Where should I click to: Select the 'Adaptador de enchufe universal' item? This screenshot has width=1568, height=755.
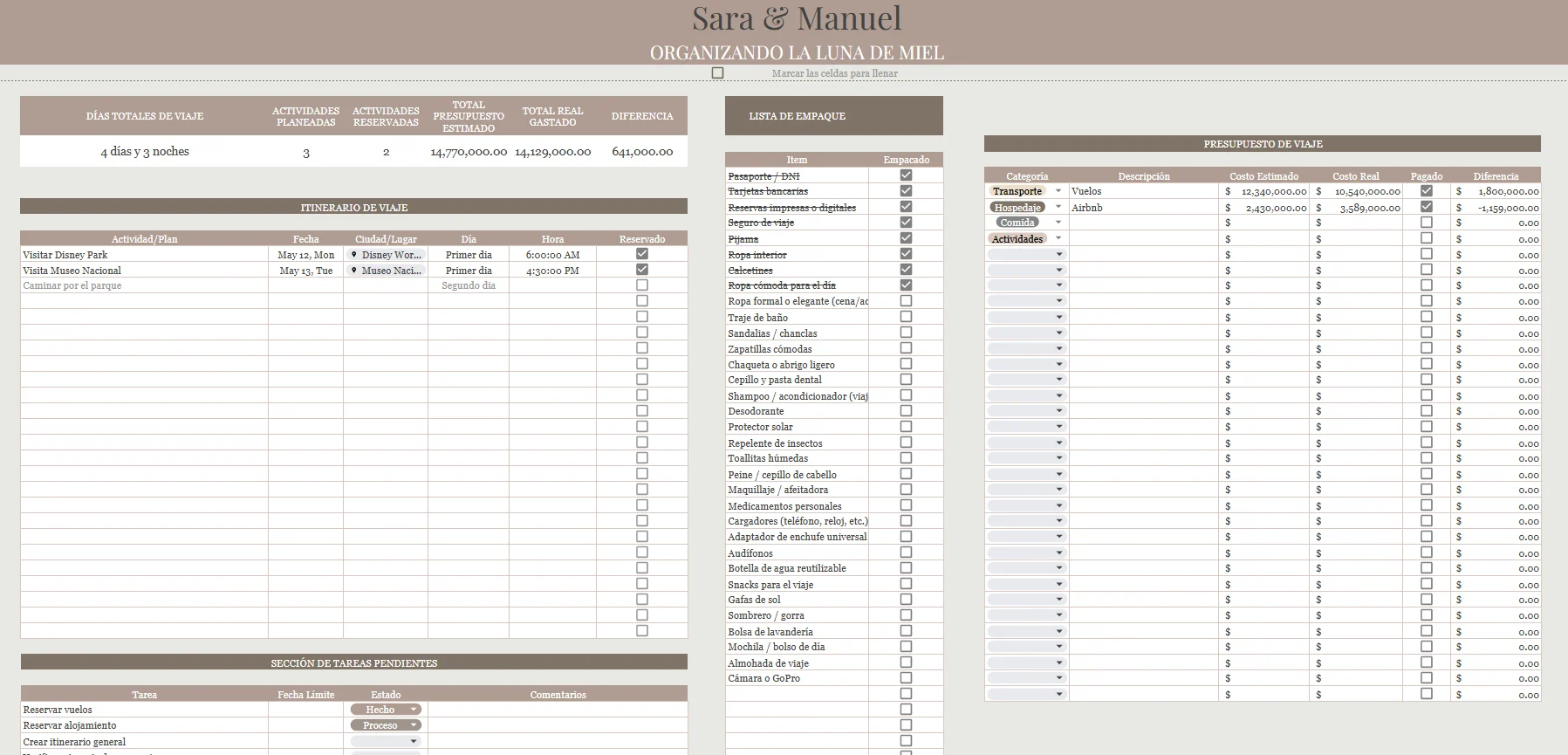click(797, 537)
